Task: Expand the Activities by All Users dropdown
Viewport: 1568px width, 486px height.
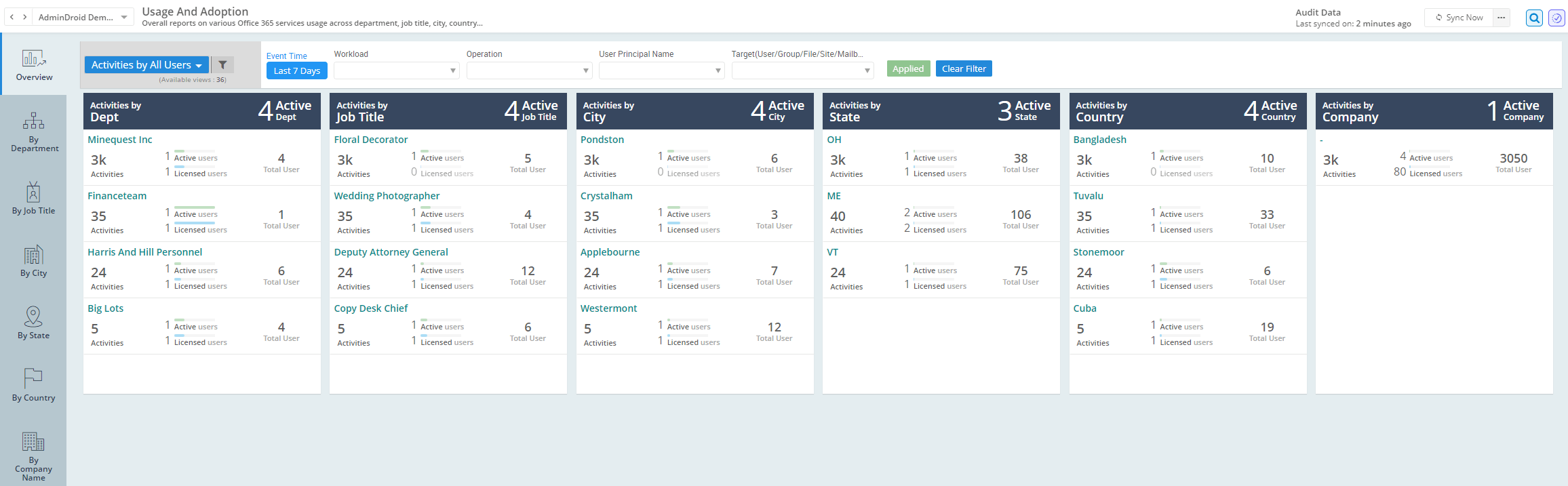Action: (146, 65)
